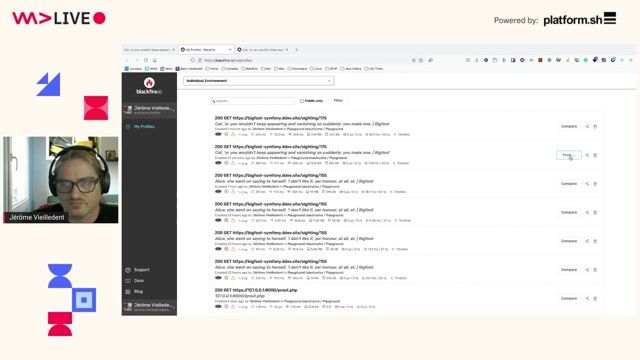Viewport: 640px width, 360px height.
Task: Close the My Profiles - Blackfire tab
Action: (x=230, y=50)
